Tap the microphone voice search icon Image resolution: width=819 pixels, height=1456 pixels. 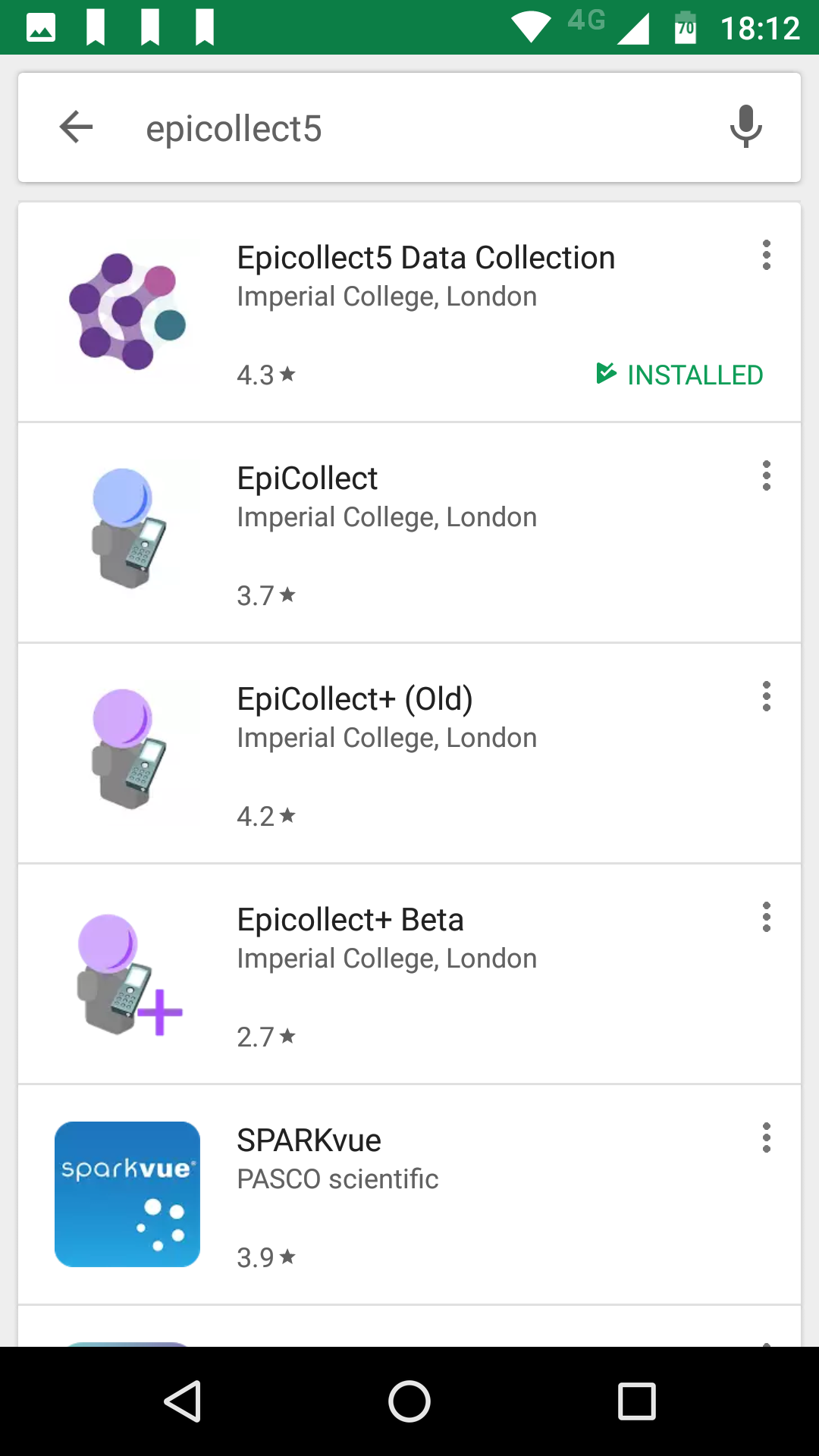tap(745, 127)
